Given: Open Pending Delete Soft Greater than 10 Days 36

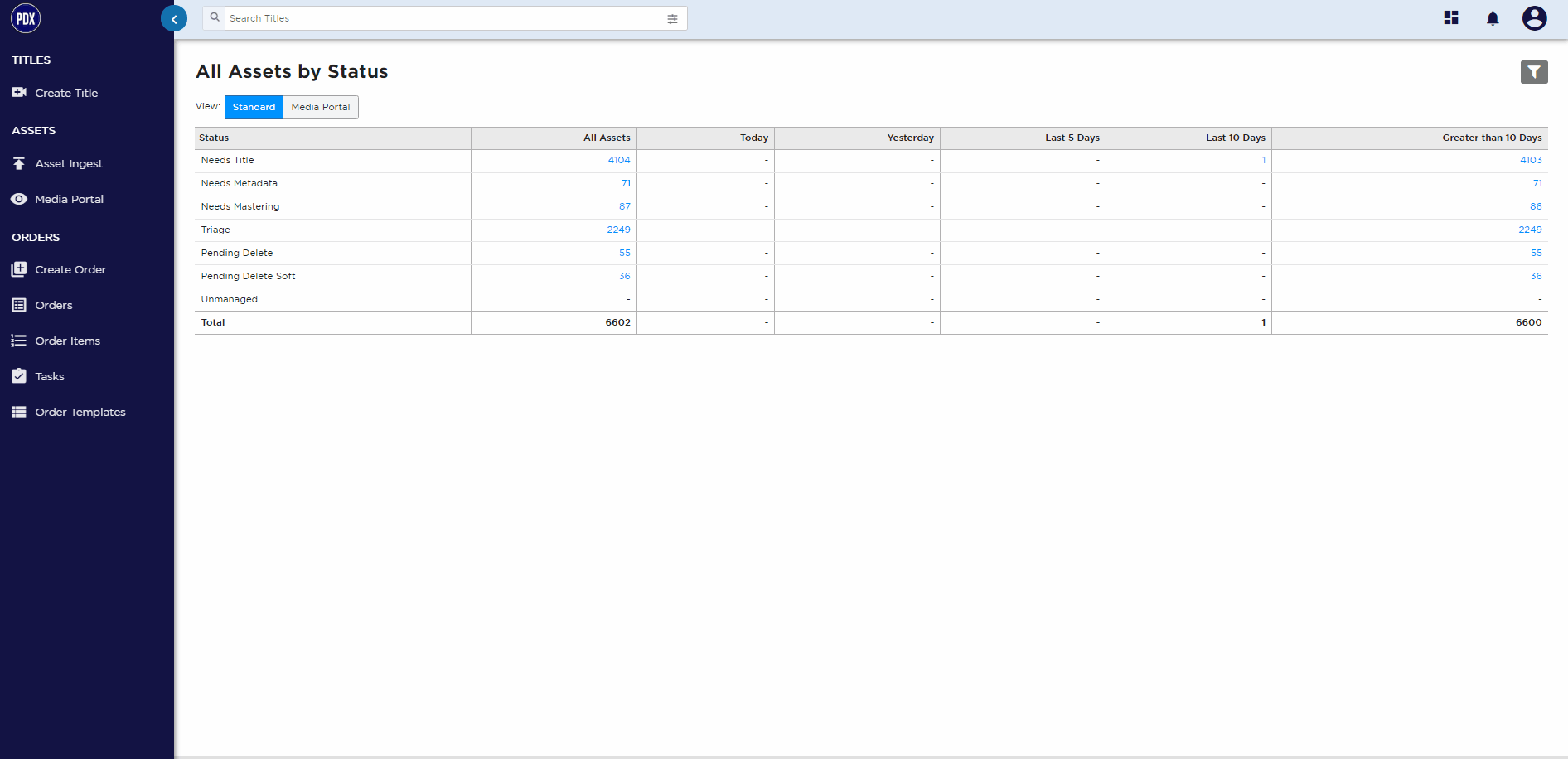Looking at the screenshot, I should click(1537, 276).
